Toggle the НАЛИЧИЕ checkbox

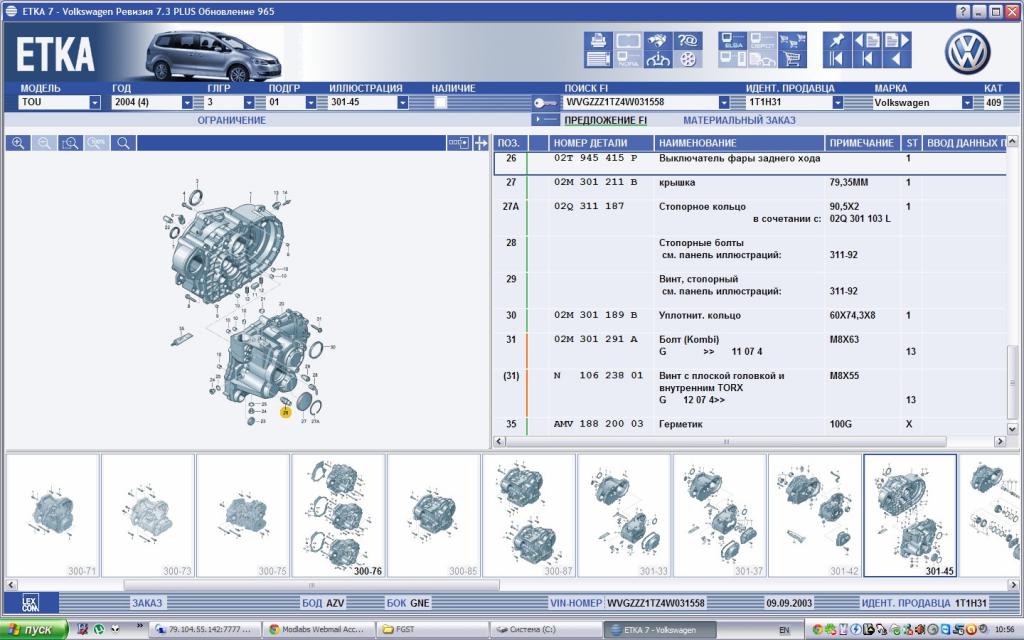point(441,103)
